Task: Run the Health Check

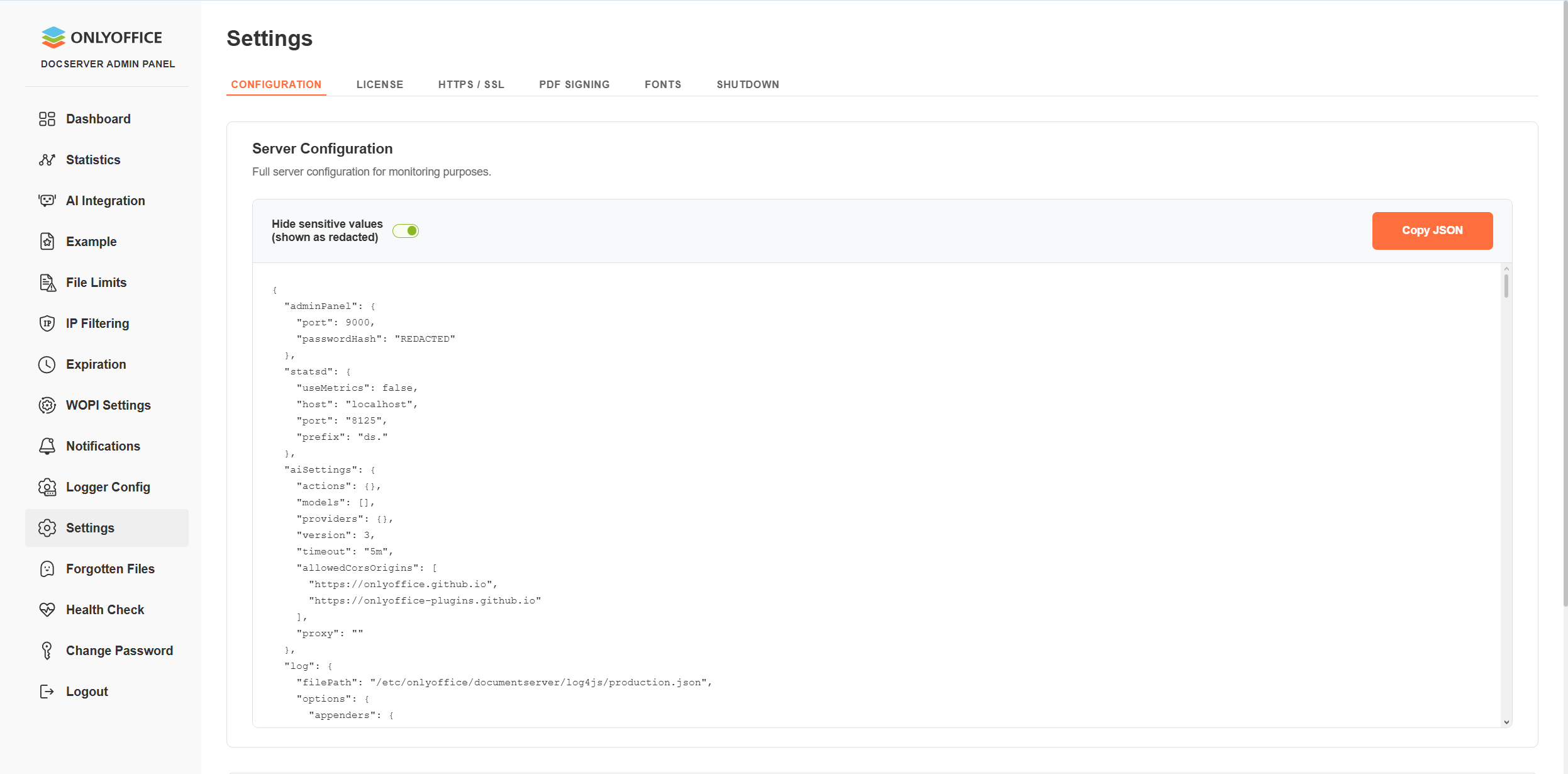Action: tap(105, 609)
